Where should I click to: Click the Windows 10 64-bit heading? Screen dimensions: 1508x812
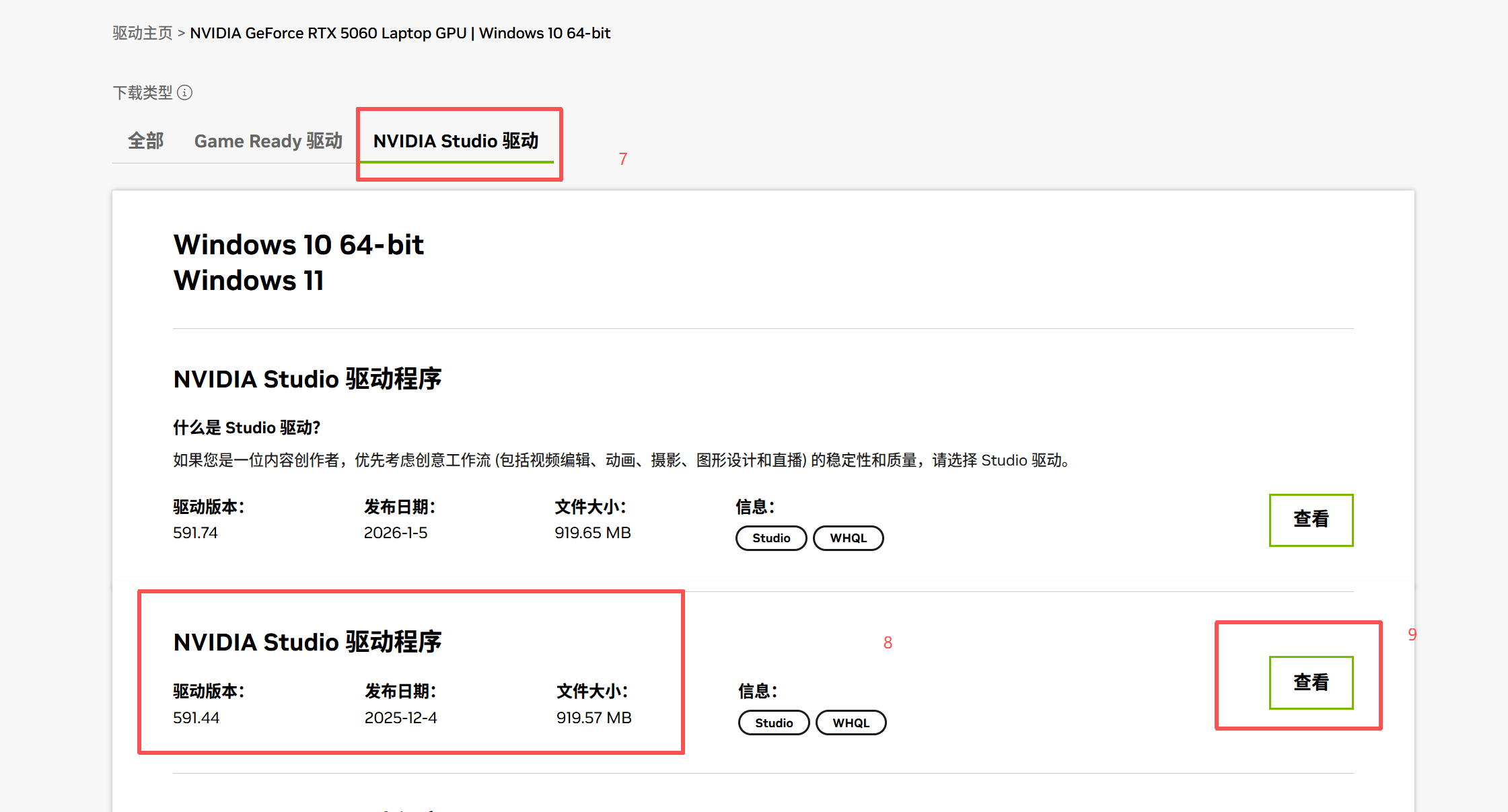click(x=299, y=245)
